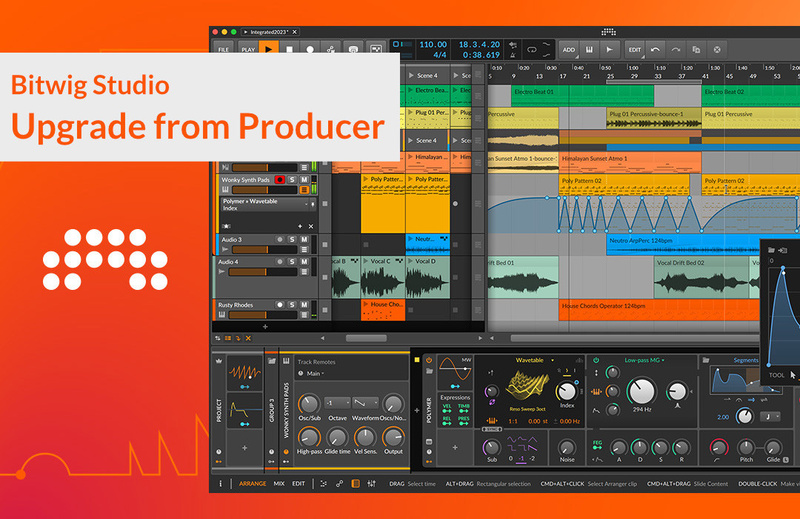Click the launcher horizontal scrollbar
800x519 pixels.
(x=366, y=338)
